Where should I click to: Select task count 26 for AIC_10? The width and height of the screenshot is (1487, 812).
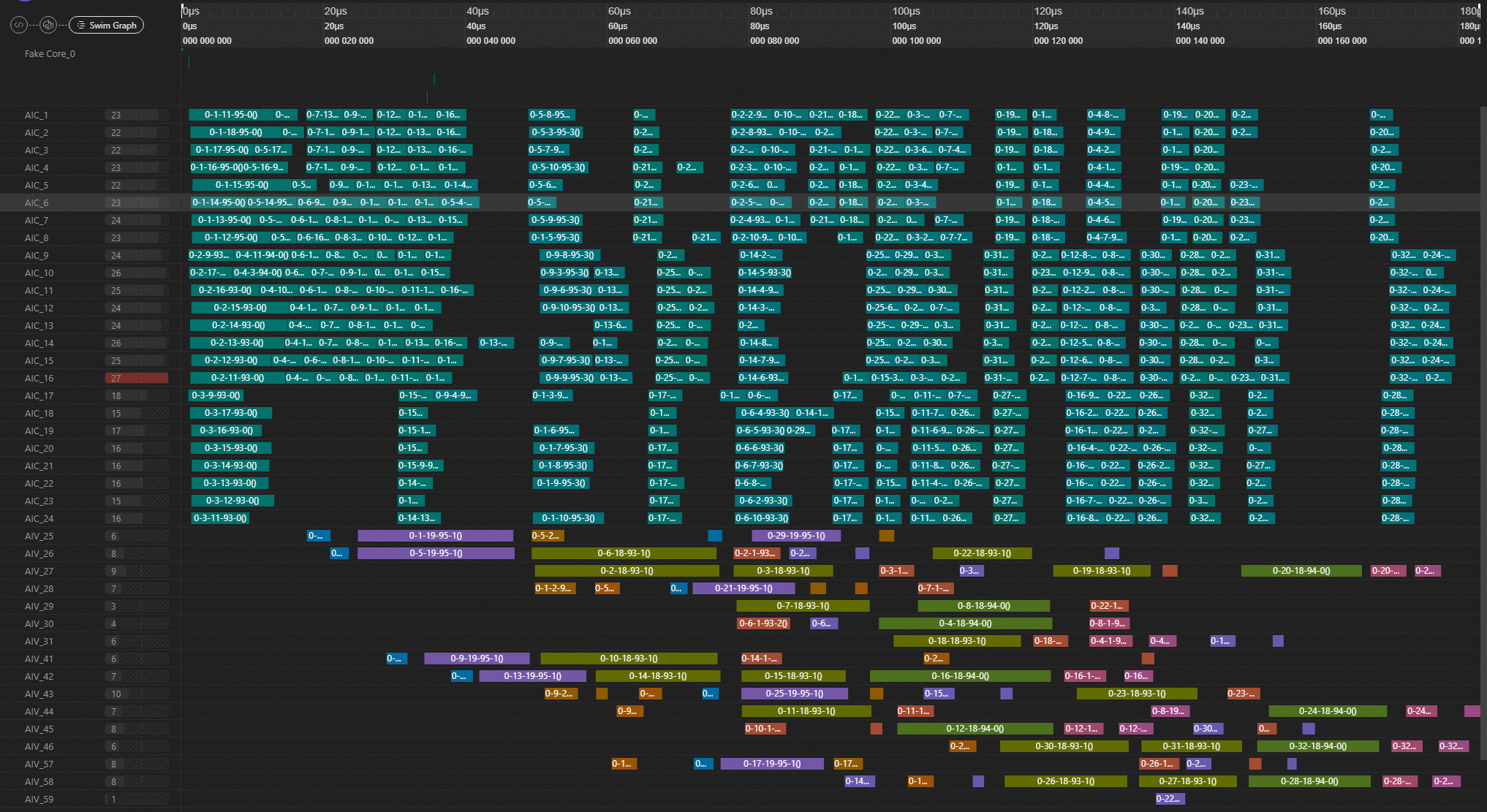pyautogui.click(x=116, y=273)
